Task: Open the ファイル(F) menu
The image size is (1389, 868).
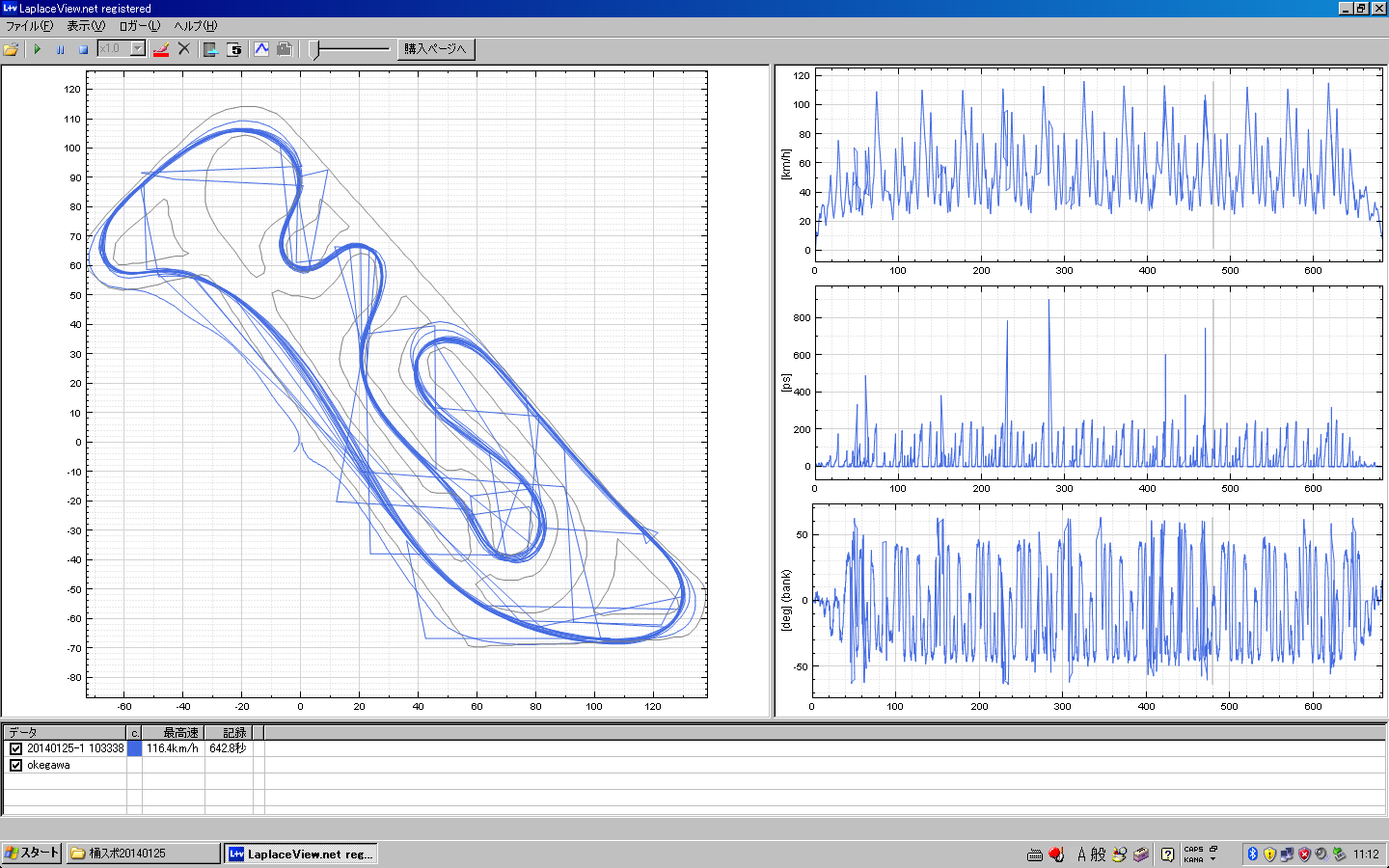Action: pyautogui.click(x=29, y=26)
